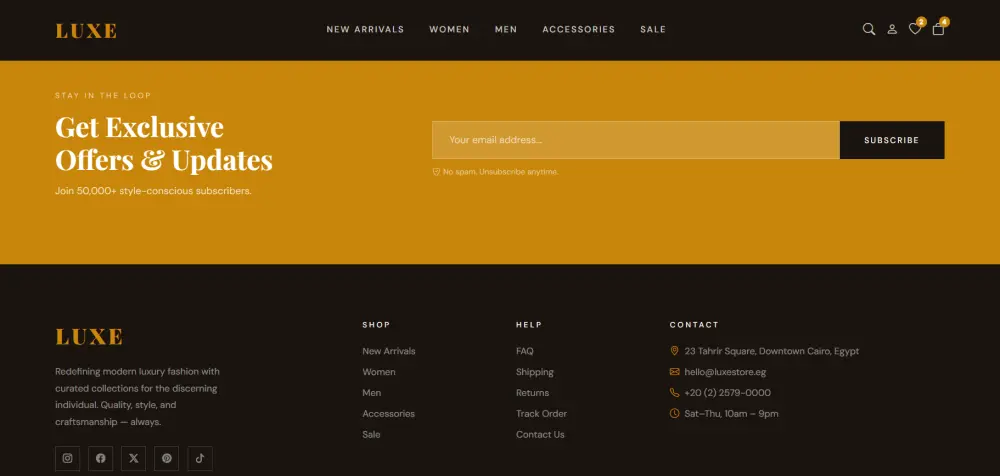Click the Join 50,000+ subscribers text
This screenshot has height=476, width=1000.
pos(153,191)
